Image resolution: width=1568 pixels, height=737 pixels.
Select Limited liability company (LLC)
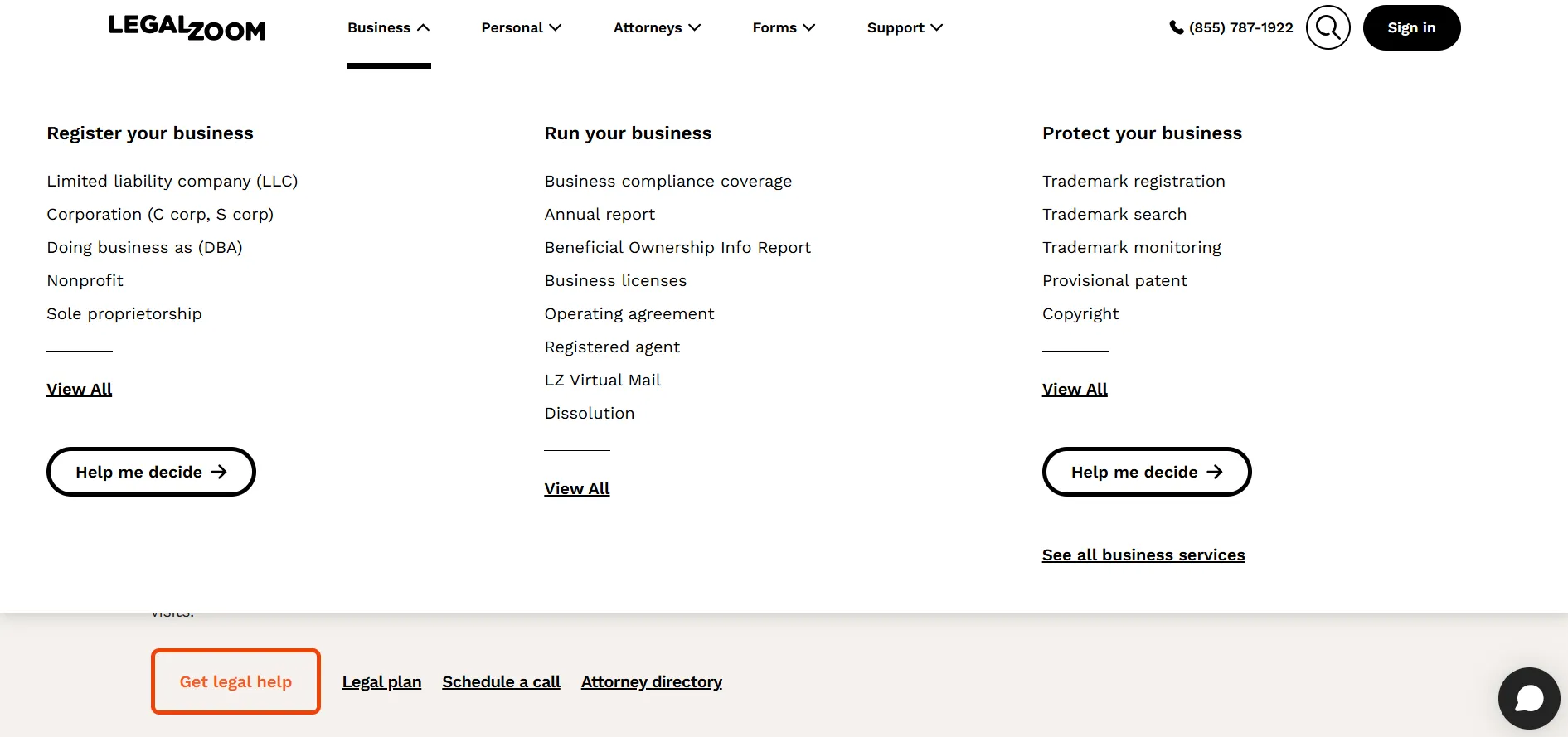172,182
